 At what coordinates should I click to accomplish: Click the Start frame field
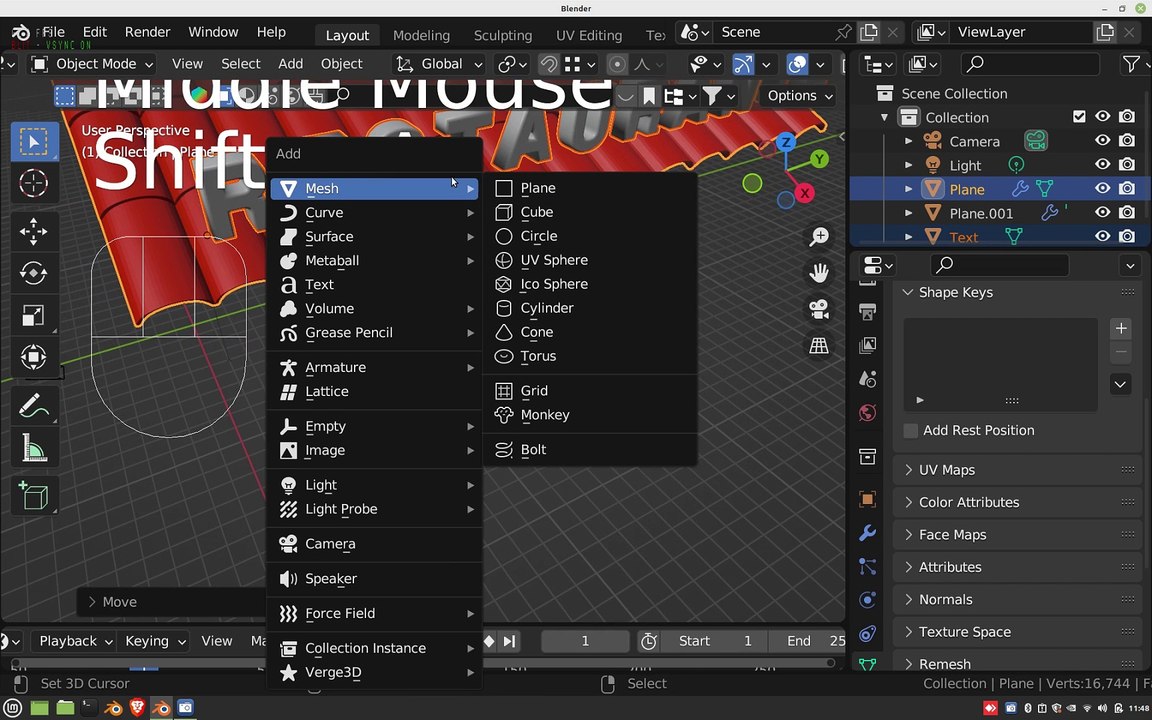point(714,641)
